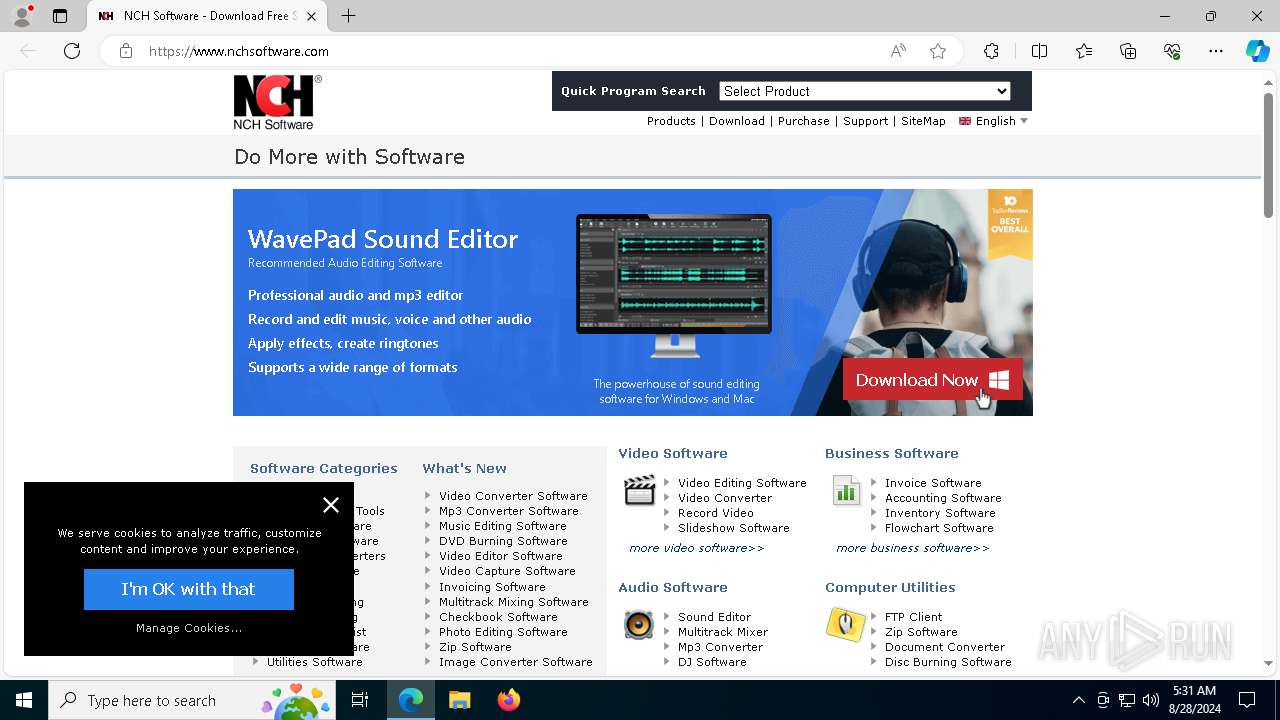View site information lock icon

tap(126, 51)
